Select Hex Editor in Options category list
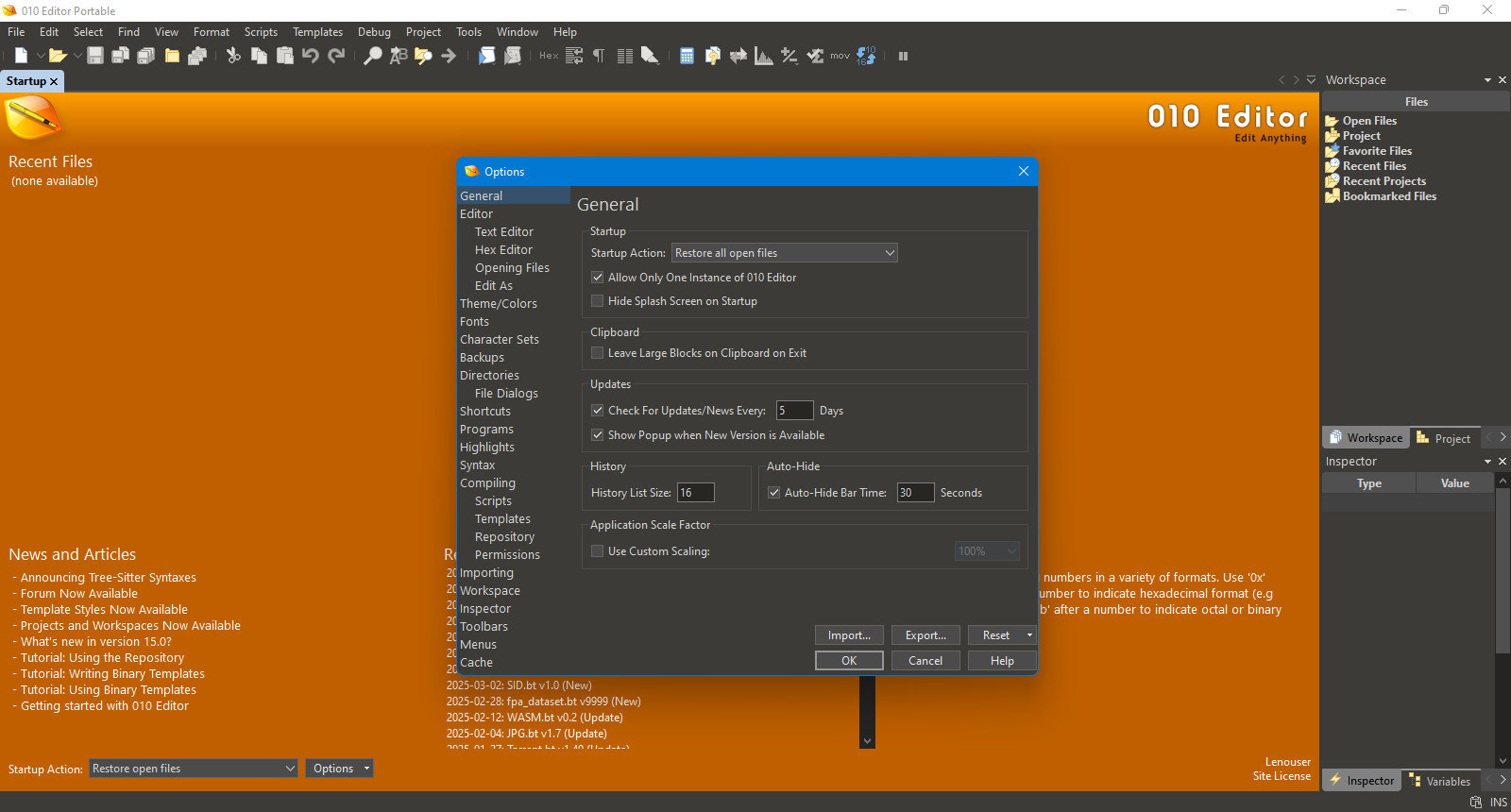This screenshot has height=812, width=1511. click(503, 250)
